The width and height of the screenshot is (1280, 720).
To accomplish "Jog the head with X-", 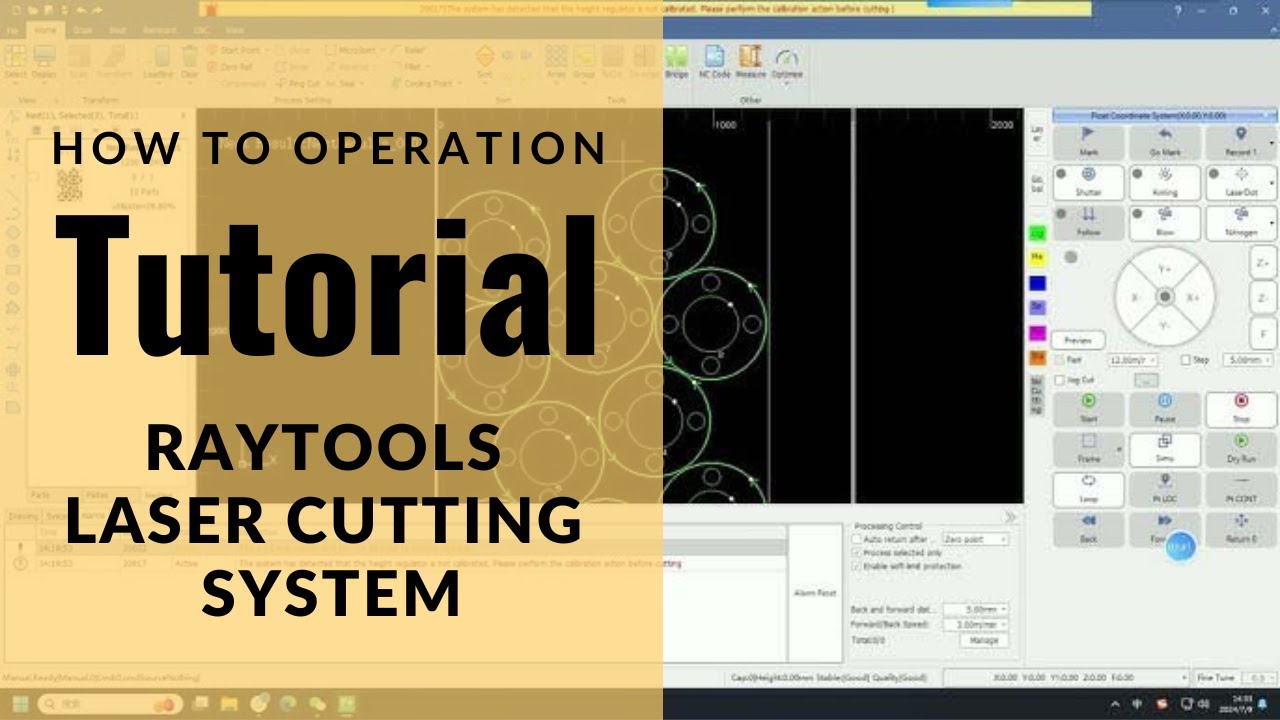I will tap(1136, 298).
